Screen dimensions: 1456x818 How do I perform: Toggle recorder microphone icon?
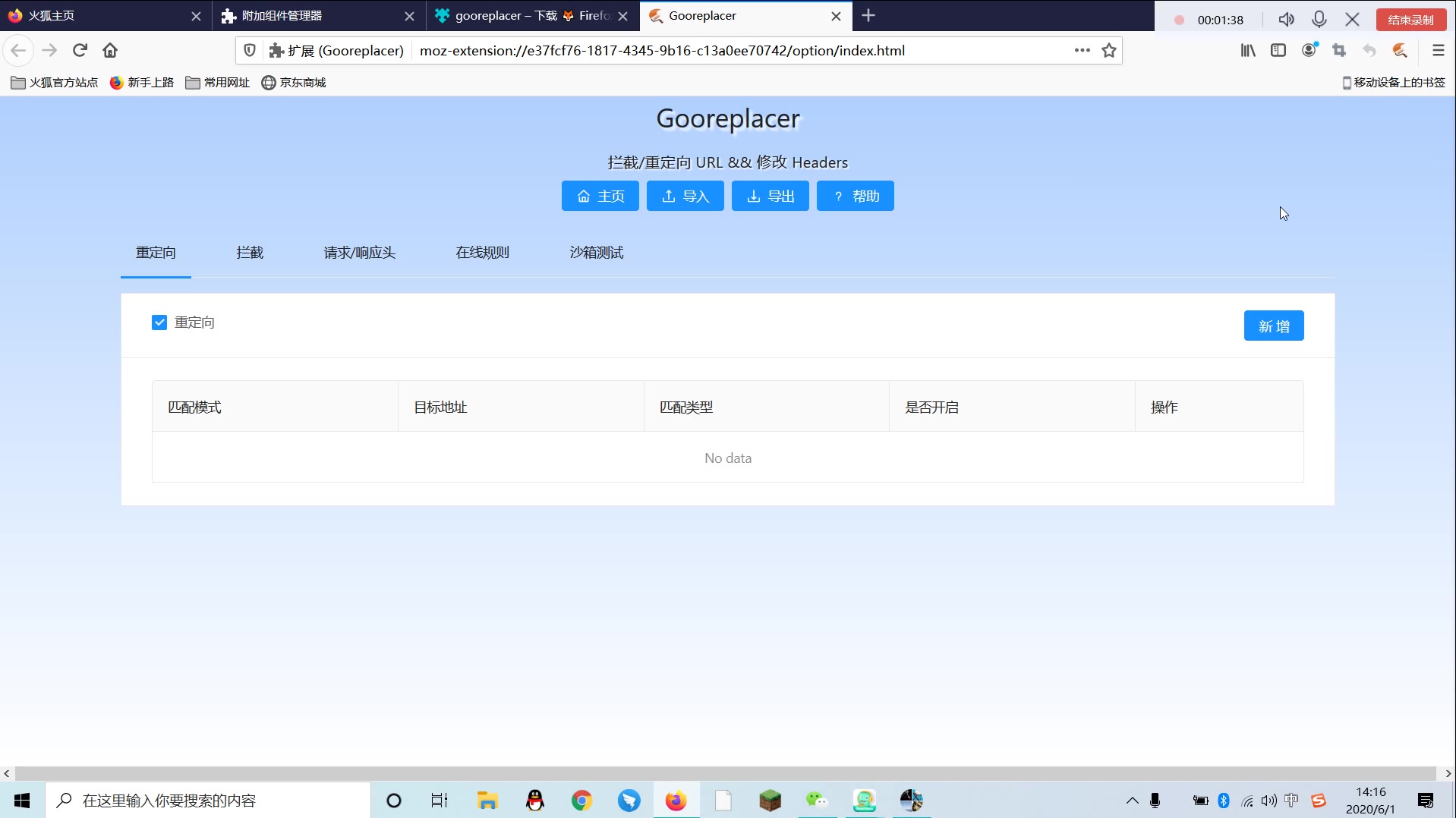coord(1319,20)
